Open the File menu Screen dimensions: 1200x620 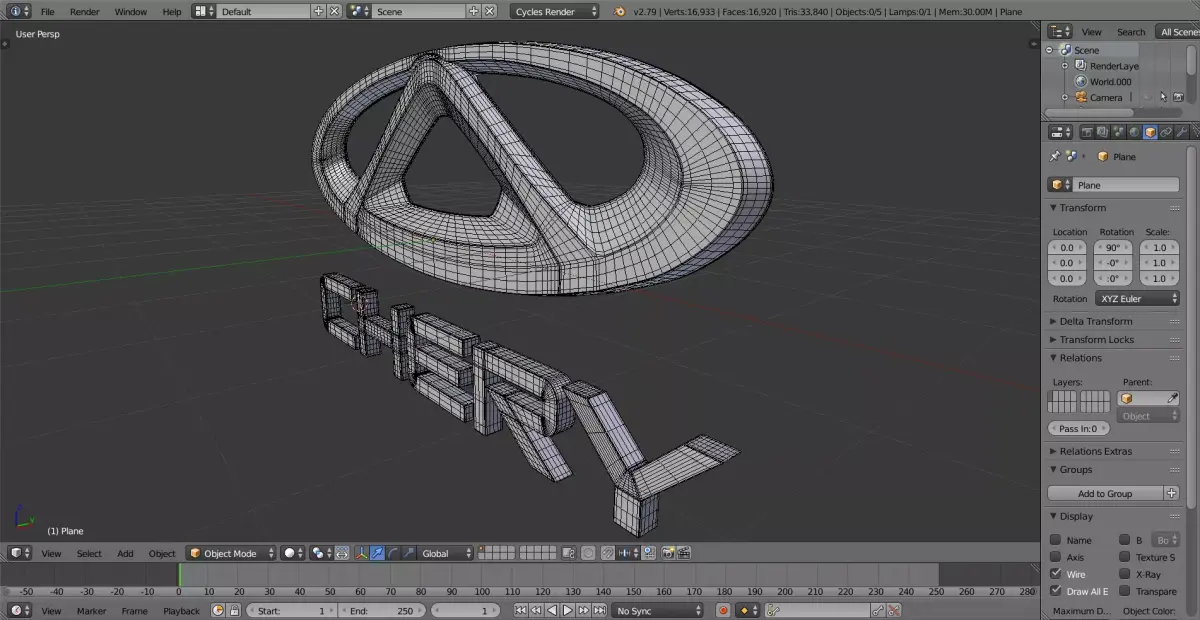(47, 11)
